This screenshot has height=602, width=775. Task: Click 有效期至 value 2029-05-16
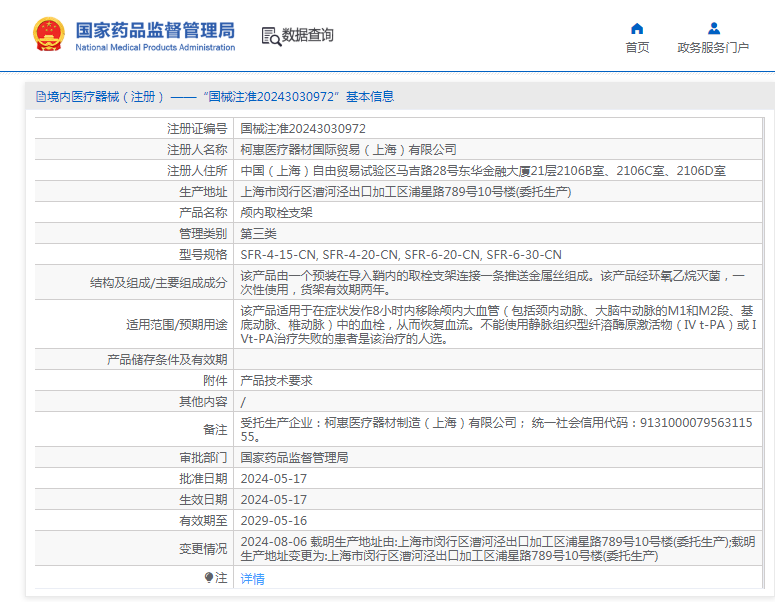273,520
